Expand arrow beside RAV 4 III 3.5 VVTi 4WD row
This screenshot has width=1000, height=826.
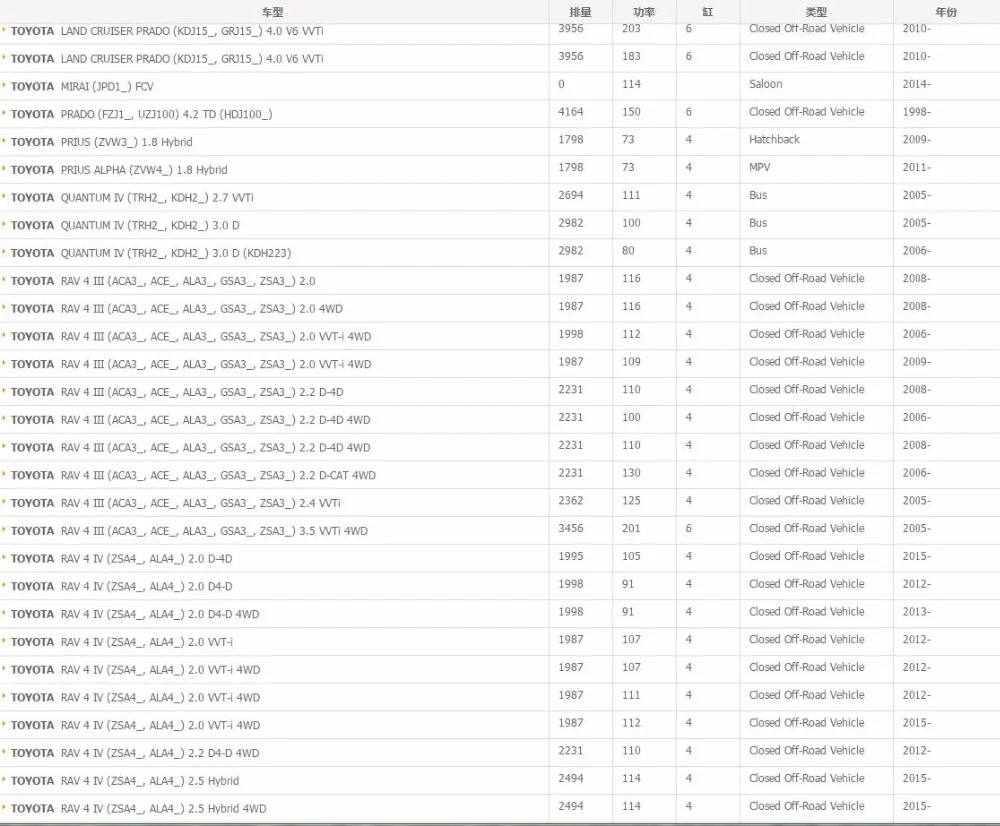coord(4,529)
